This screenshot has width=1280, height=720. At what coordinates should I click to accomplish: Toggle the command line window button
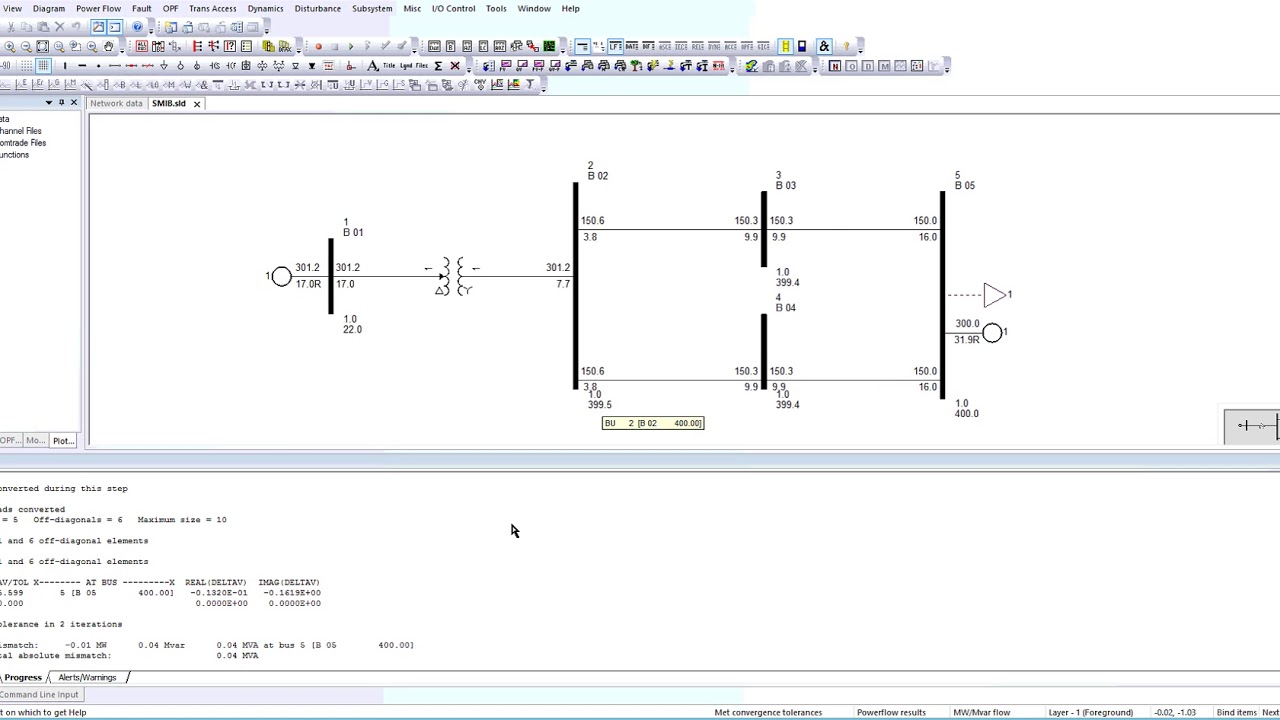point(115,27)
